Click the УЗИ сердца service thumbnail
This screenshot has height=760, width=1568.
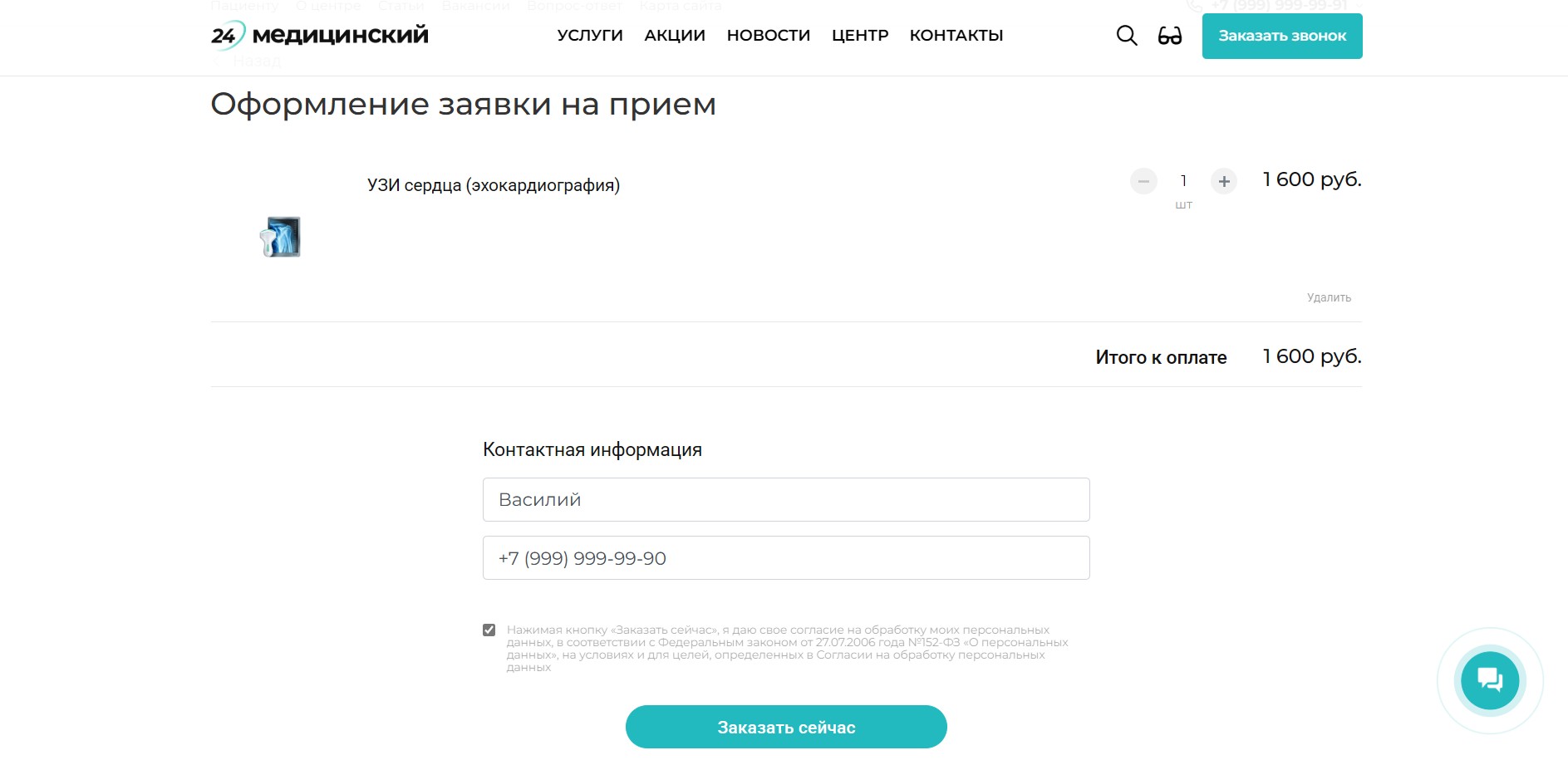(281, 237)
